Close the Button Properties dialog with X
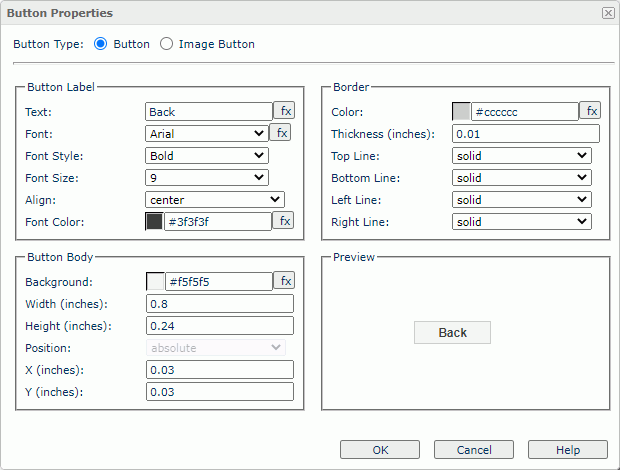 click(607, 13)
